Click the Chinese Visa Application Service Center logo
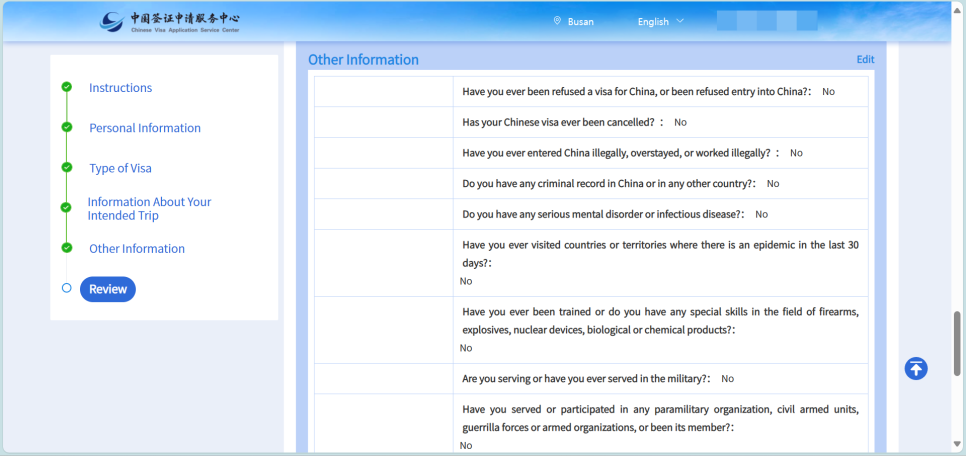 click(169, 22)
